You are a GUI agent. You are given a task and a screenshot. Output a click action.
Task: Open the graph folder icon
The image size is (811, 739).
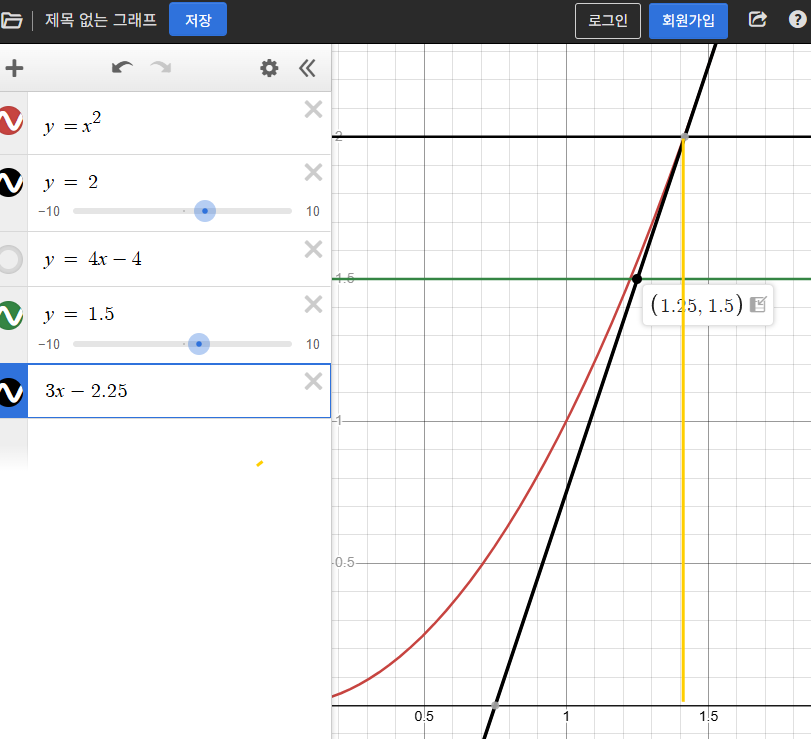click(x=11, y=21)
